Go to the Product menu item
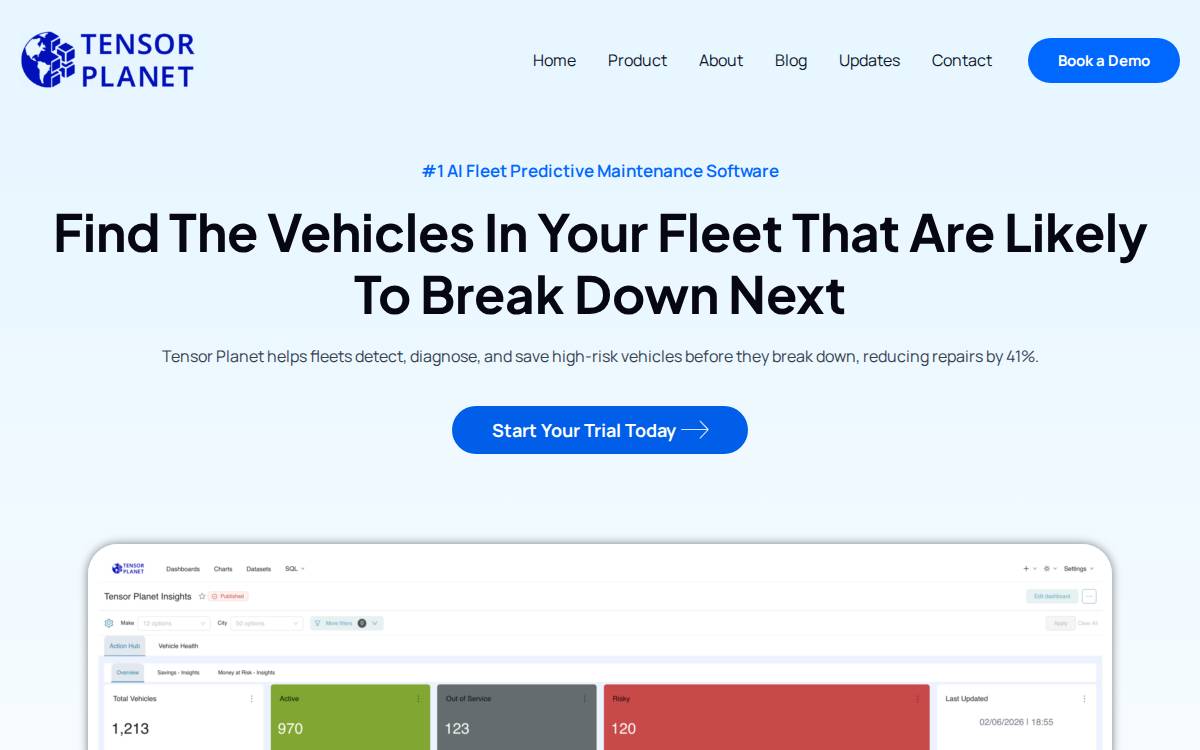The height and width of the screenshot is (750, 1200). (x=637, y=60)
